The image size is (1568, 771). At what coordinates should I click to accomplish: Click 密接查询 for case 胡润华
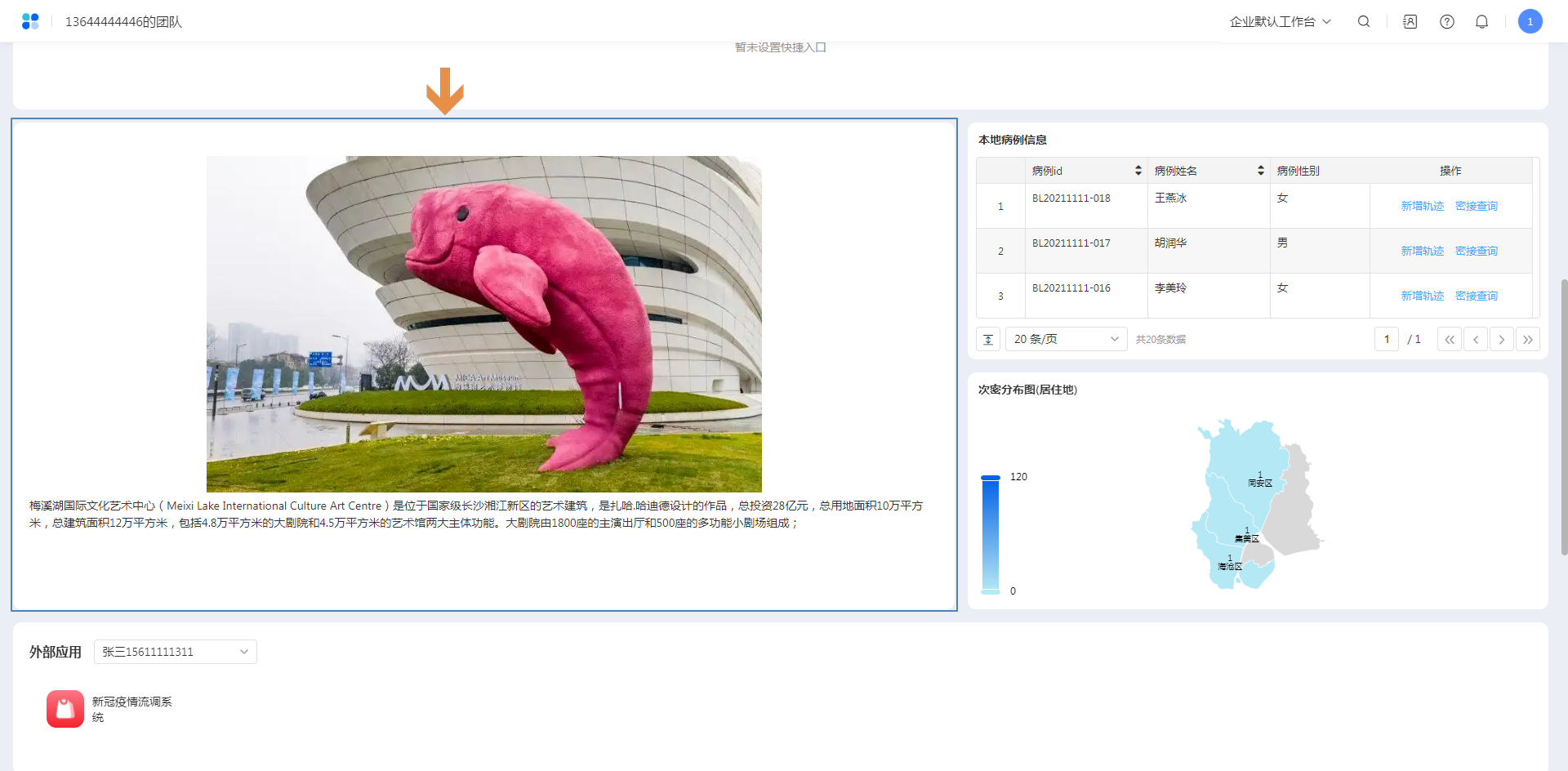[x=1476, y=252]
